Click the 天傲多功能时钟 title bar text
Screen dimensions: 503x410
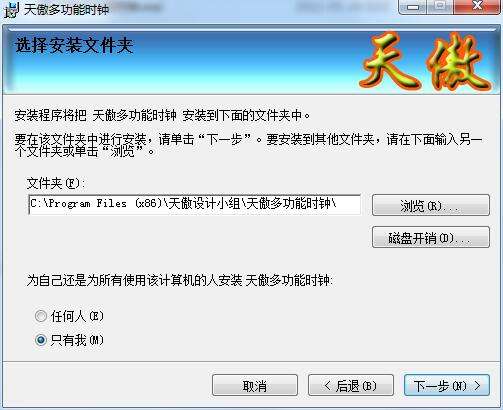click(66, 9)
